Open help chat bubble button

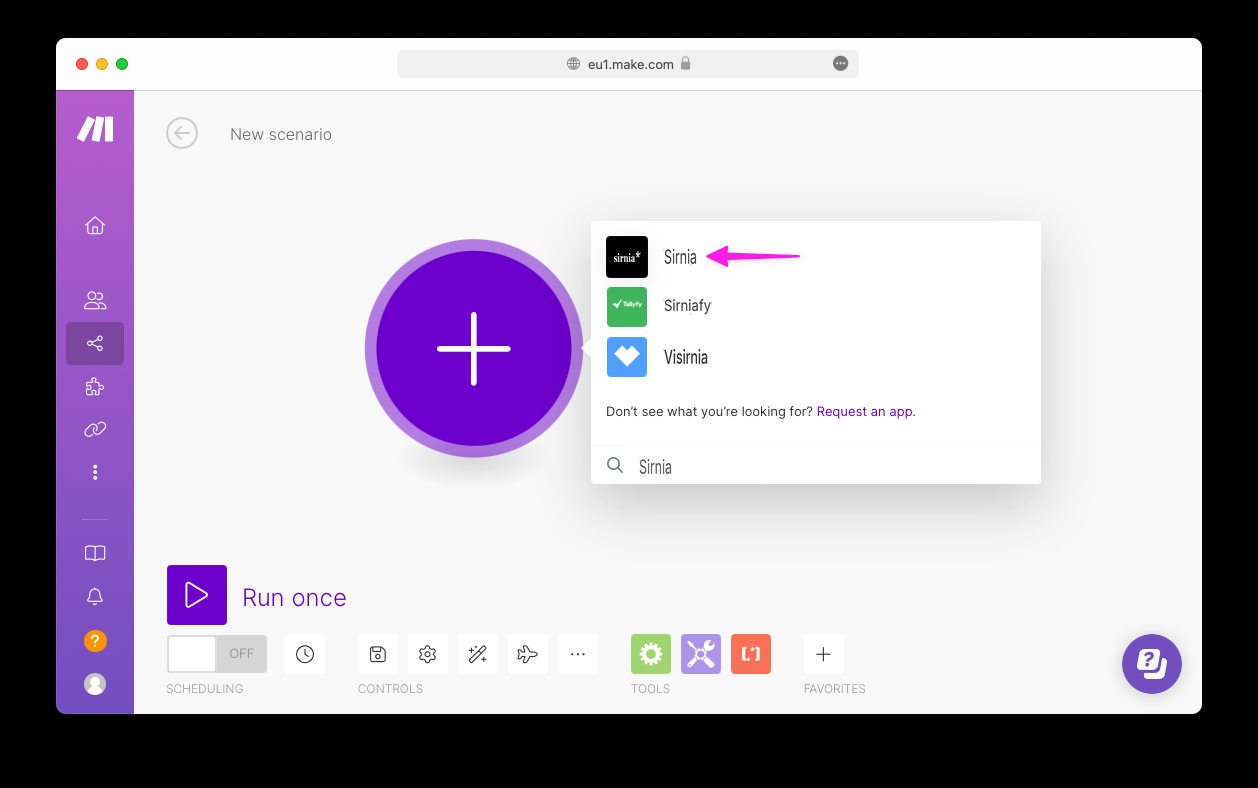tap(1152, 664)
